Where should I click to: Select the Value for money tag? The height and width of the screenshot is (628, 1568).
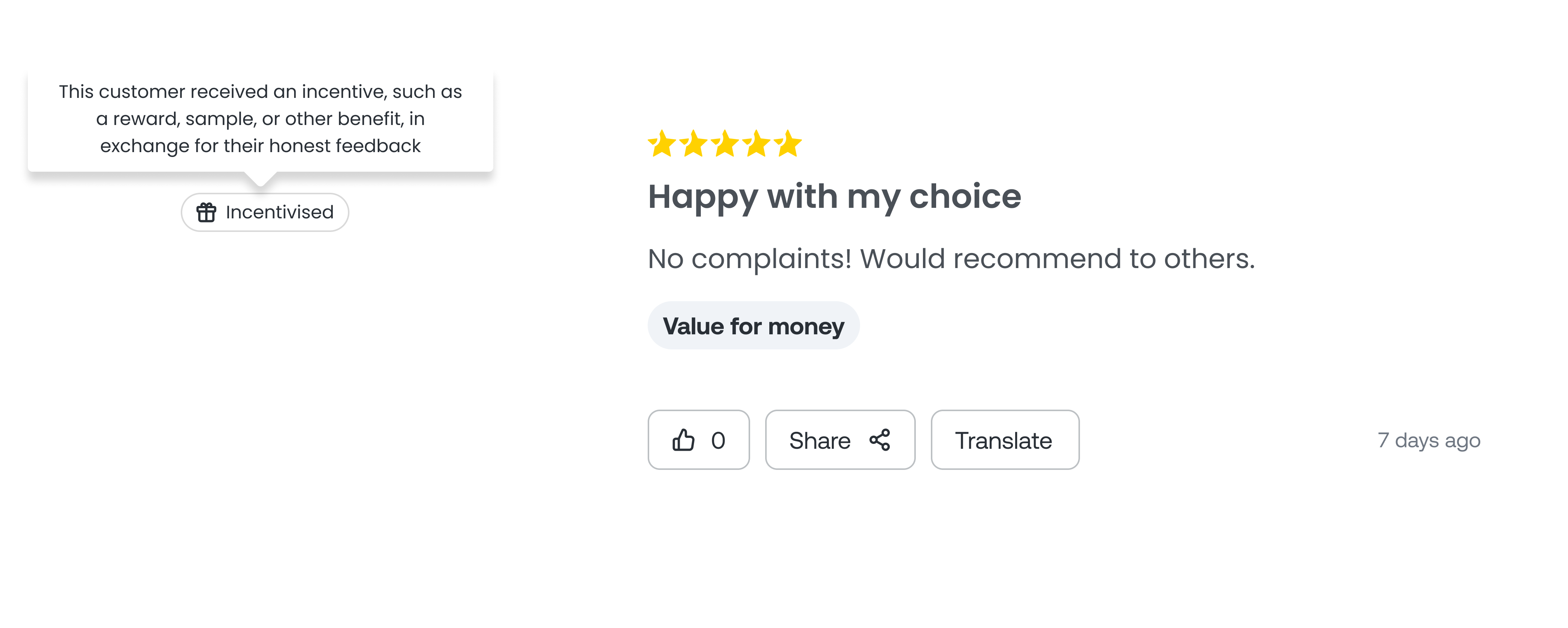[753, 326]
